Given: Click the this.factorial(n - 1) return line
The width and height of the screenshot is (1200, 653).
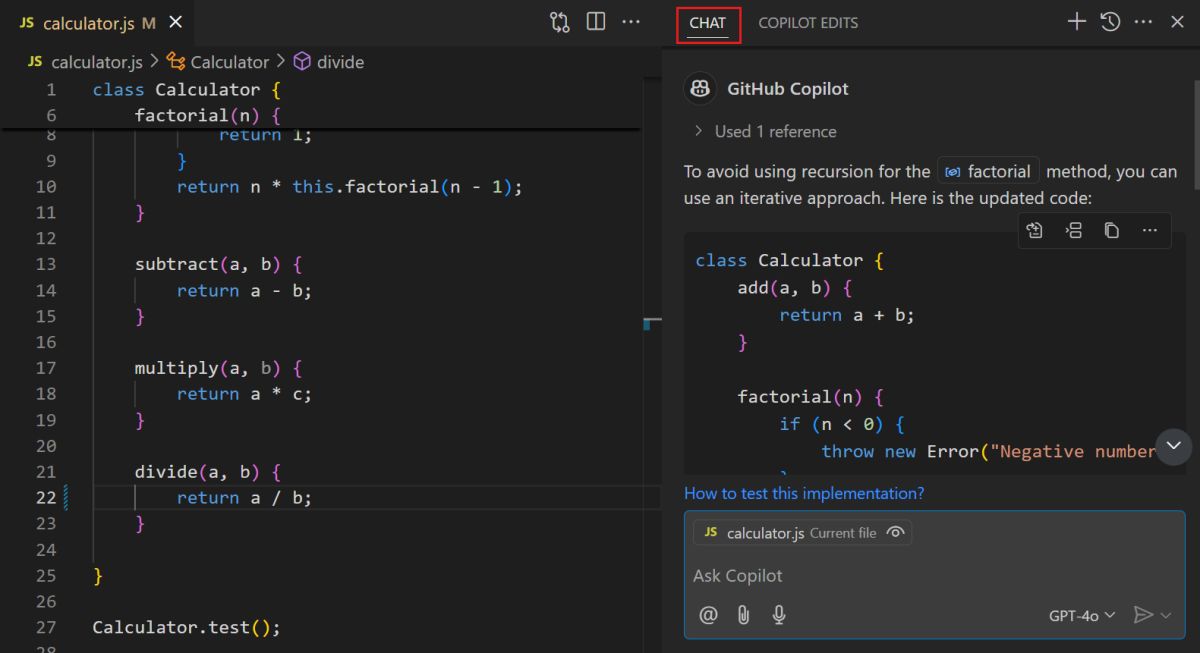Looking at the screenshot, I should coord(350,187).
